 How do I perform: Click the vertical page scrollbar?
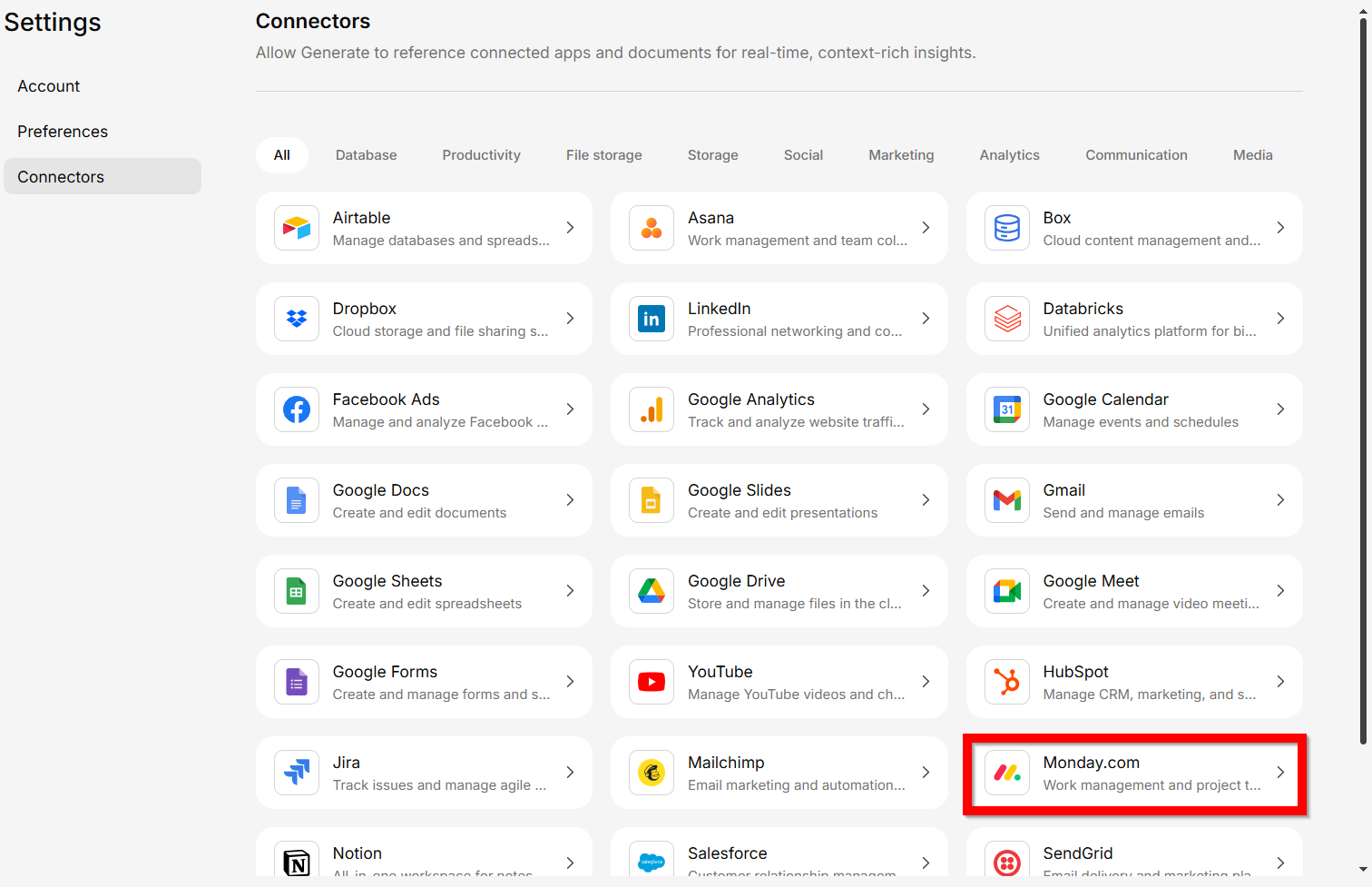(x=1363, y=381)
